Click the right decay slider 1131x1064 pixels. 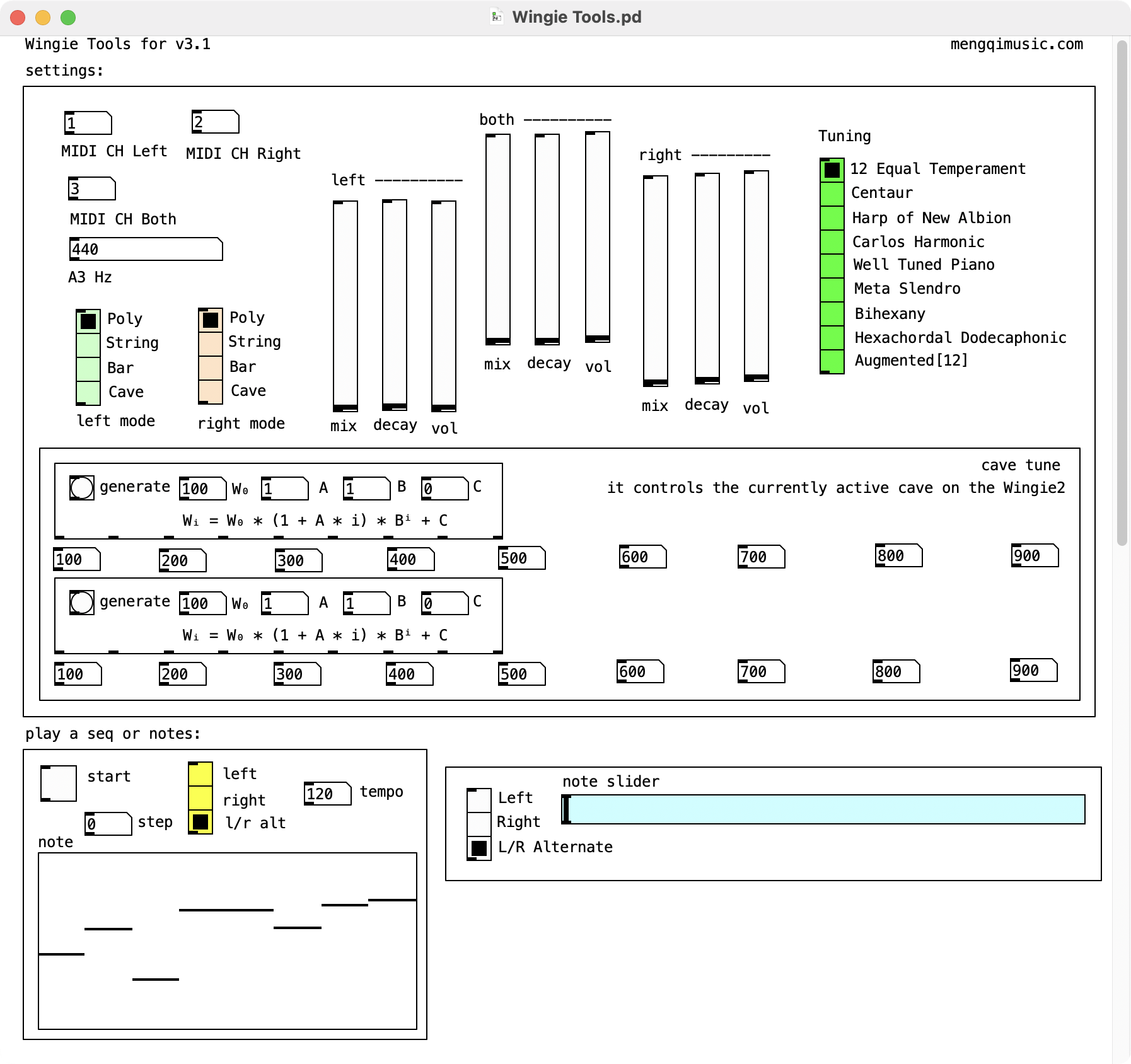coord(707,279)
